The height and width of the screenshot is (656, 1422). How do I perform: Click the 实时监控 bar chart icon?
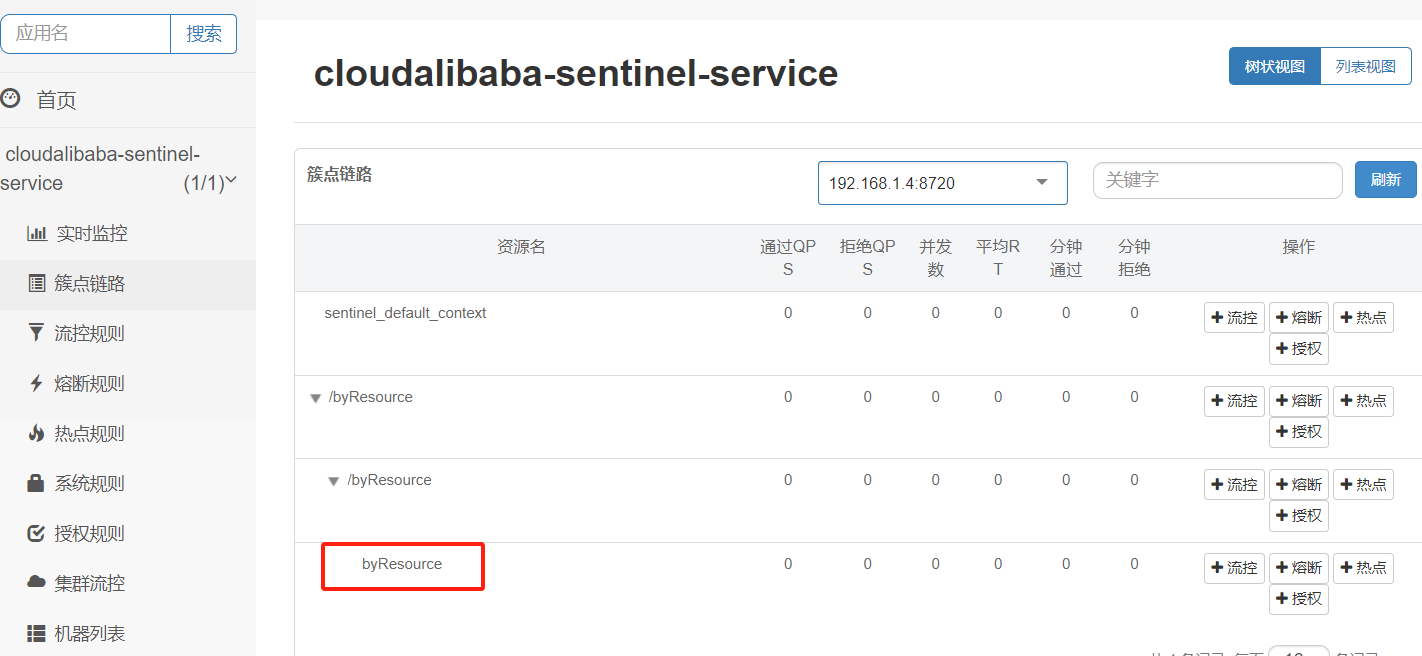point(37,234)
